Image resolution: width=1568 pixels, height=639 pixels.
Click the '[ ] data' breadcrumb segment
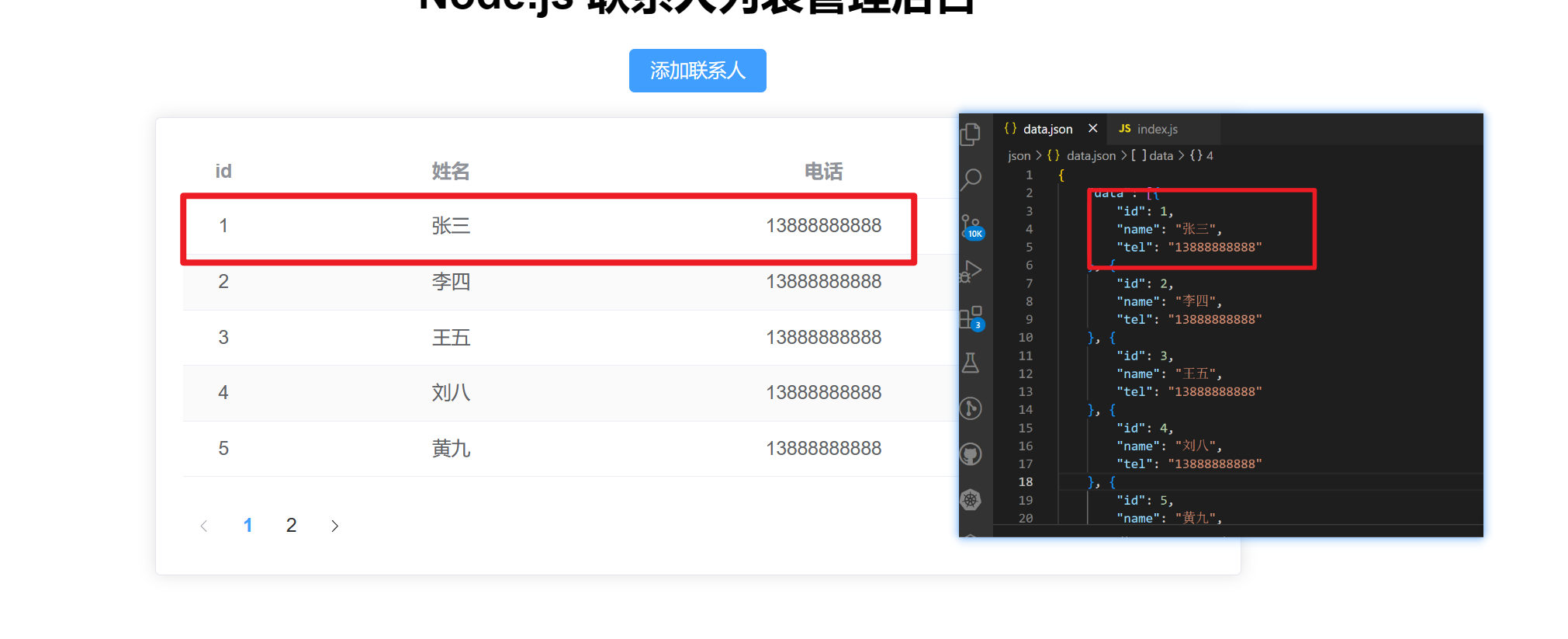tap(1152, 156)
